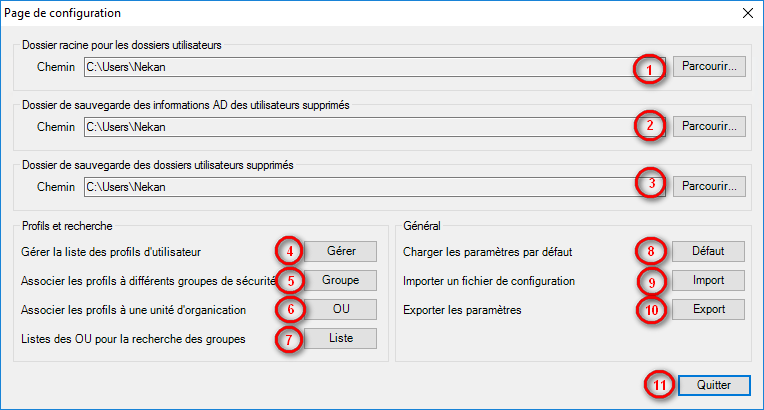Browse for the deleted users AD info backup folder

coord(709,127)
